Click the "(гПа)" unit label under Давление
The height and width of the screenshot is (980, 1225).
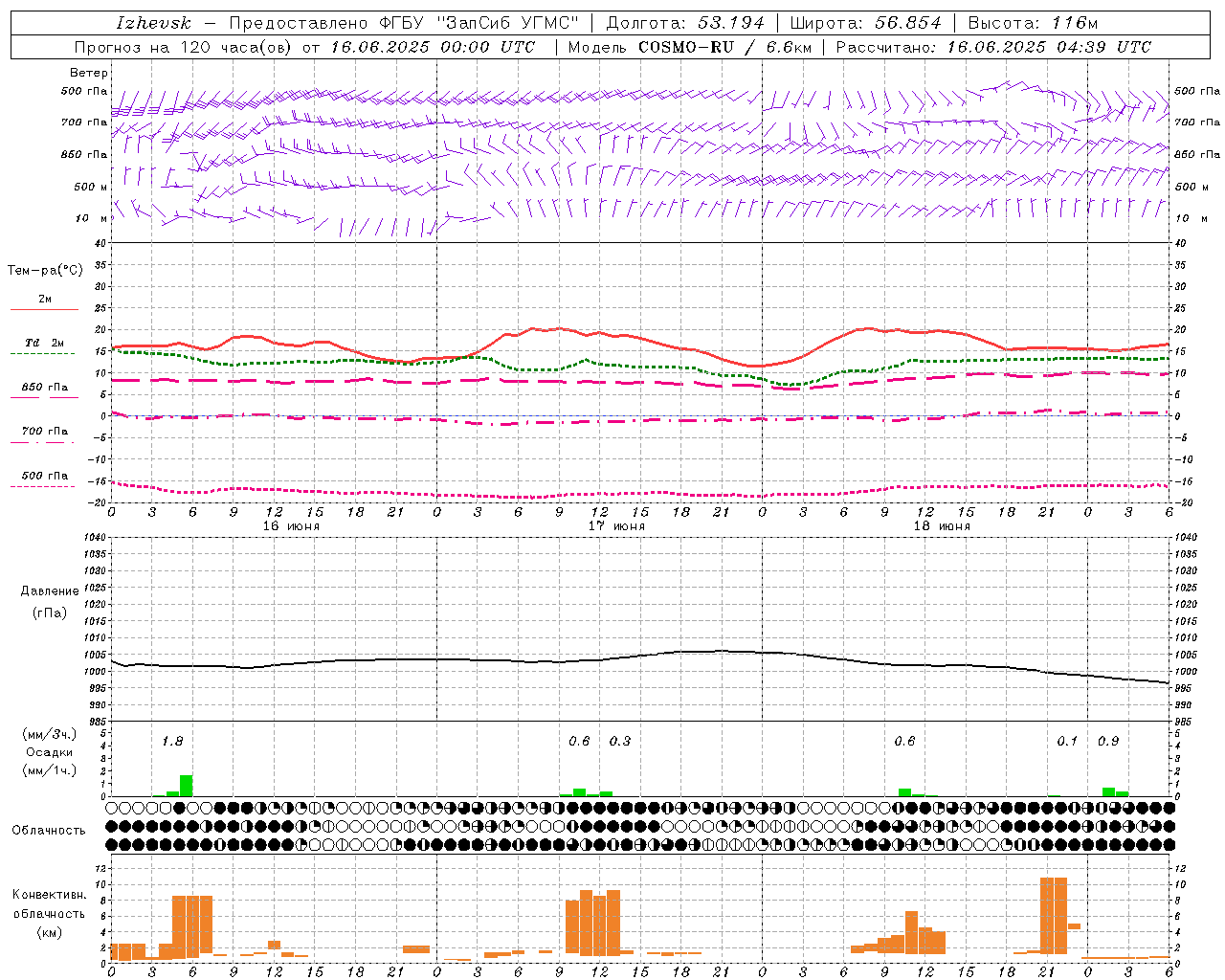49,612
